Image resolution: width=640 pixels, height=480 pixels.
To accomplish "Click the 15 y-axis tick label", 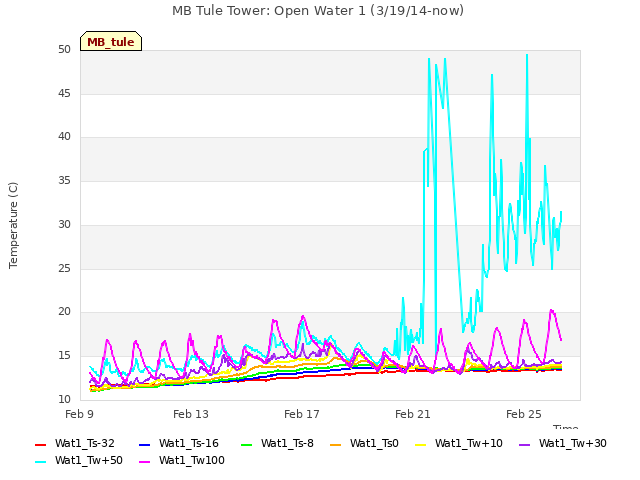I will click(64, 356).
